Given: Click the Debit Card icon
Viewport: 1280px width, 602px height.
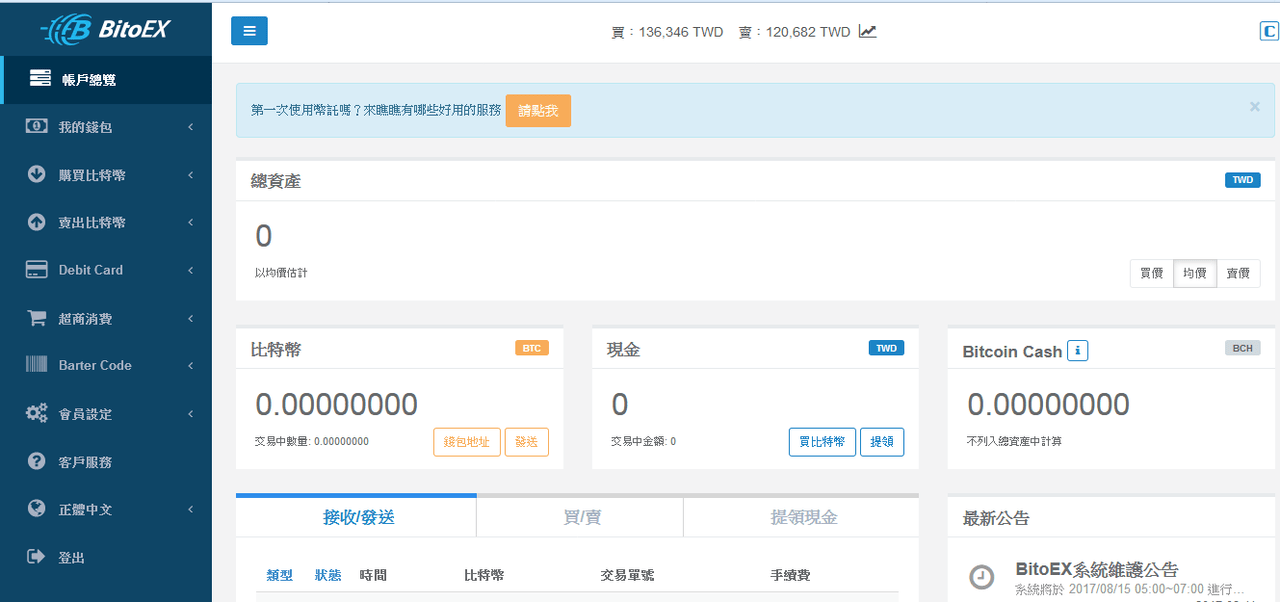Looking at the screenshot, I should pos(36,270).
